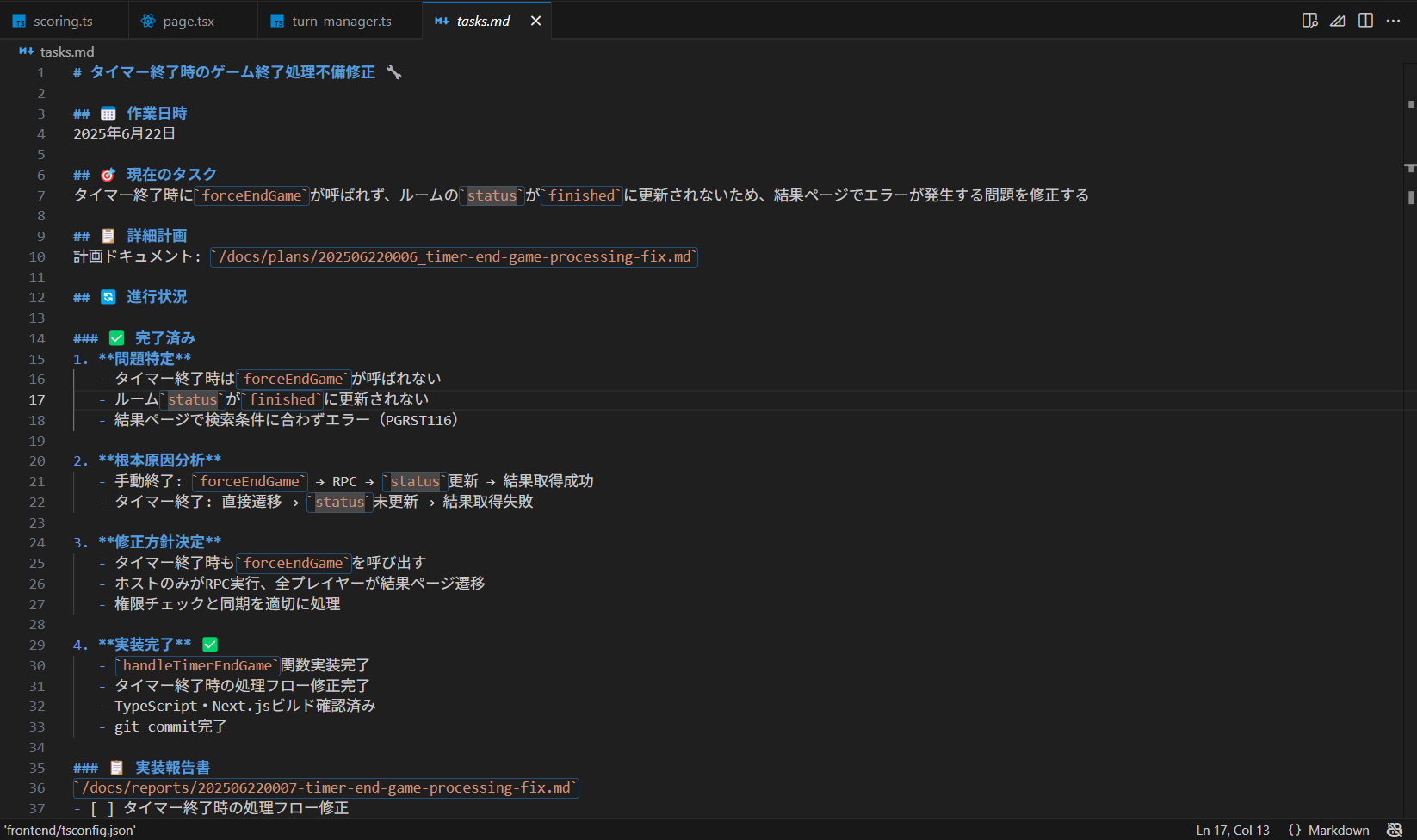Click the Open Changes diff icon
Viewport: 1417px width, 840px height.
pyautogui.click(x=1337, y=20)
